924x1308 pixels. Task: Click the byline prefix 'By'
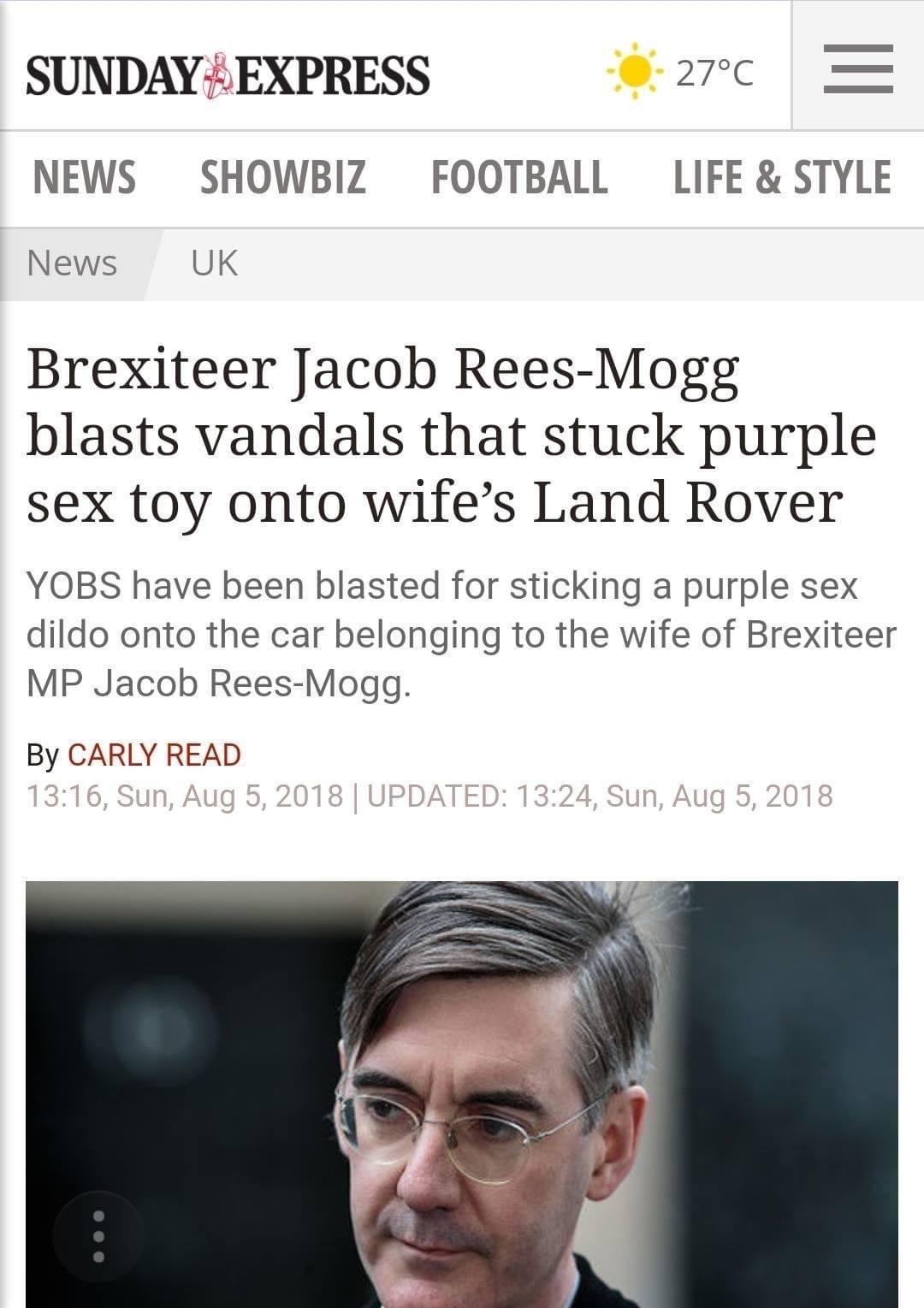[42, 755]
